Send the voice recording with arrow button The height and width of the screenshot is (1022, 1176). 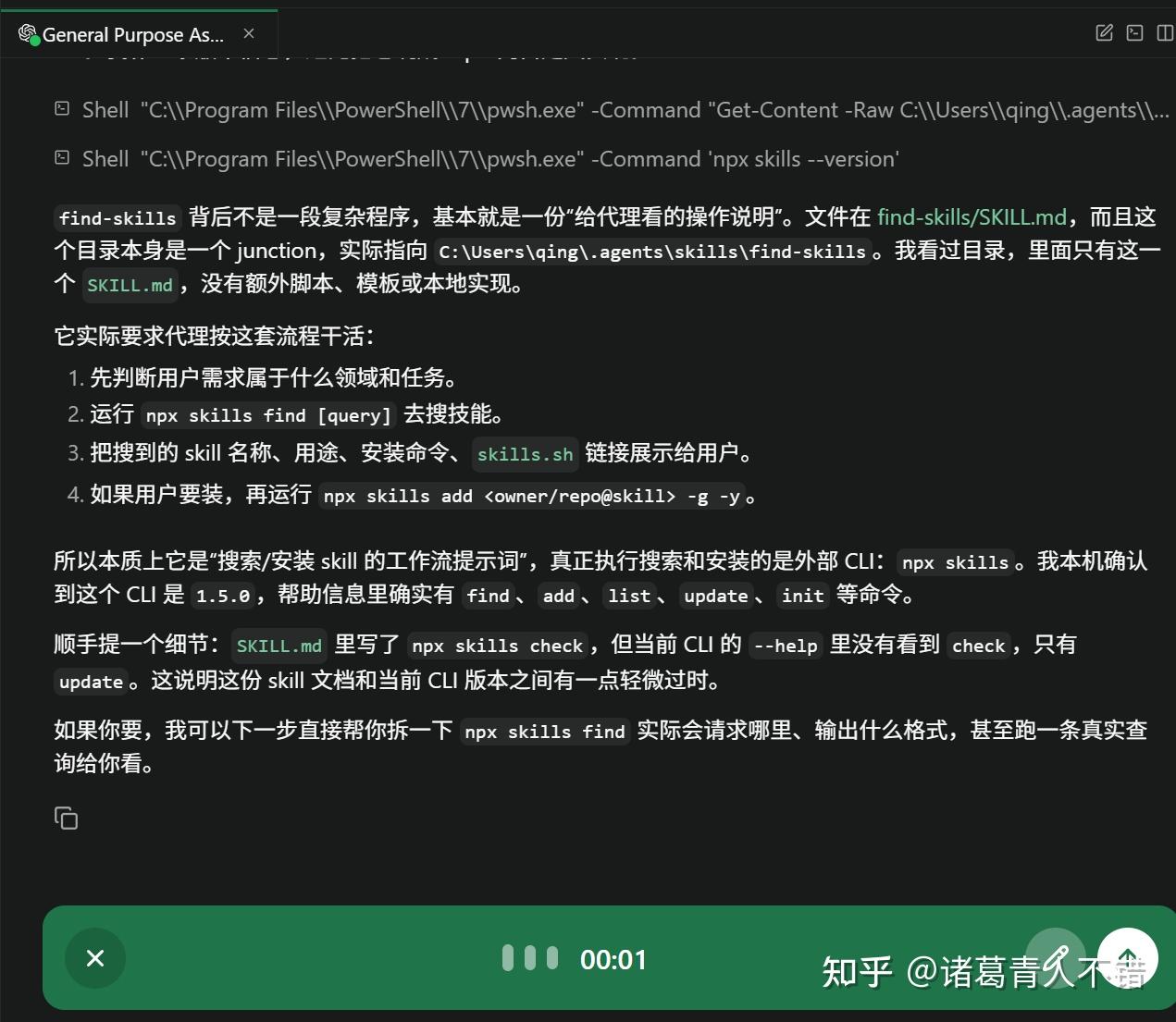click(x=1128, y=958)
